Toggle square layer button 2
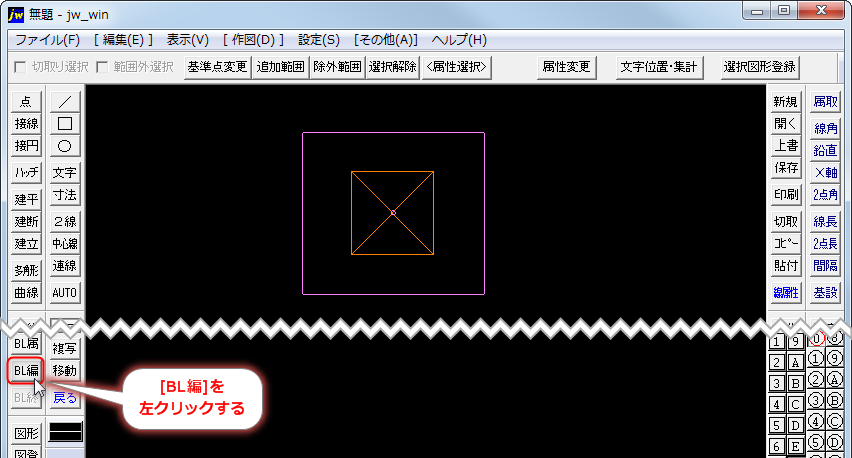Image resolution: width=852 pixels, height=458 pixels. 776,362
